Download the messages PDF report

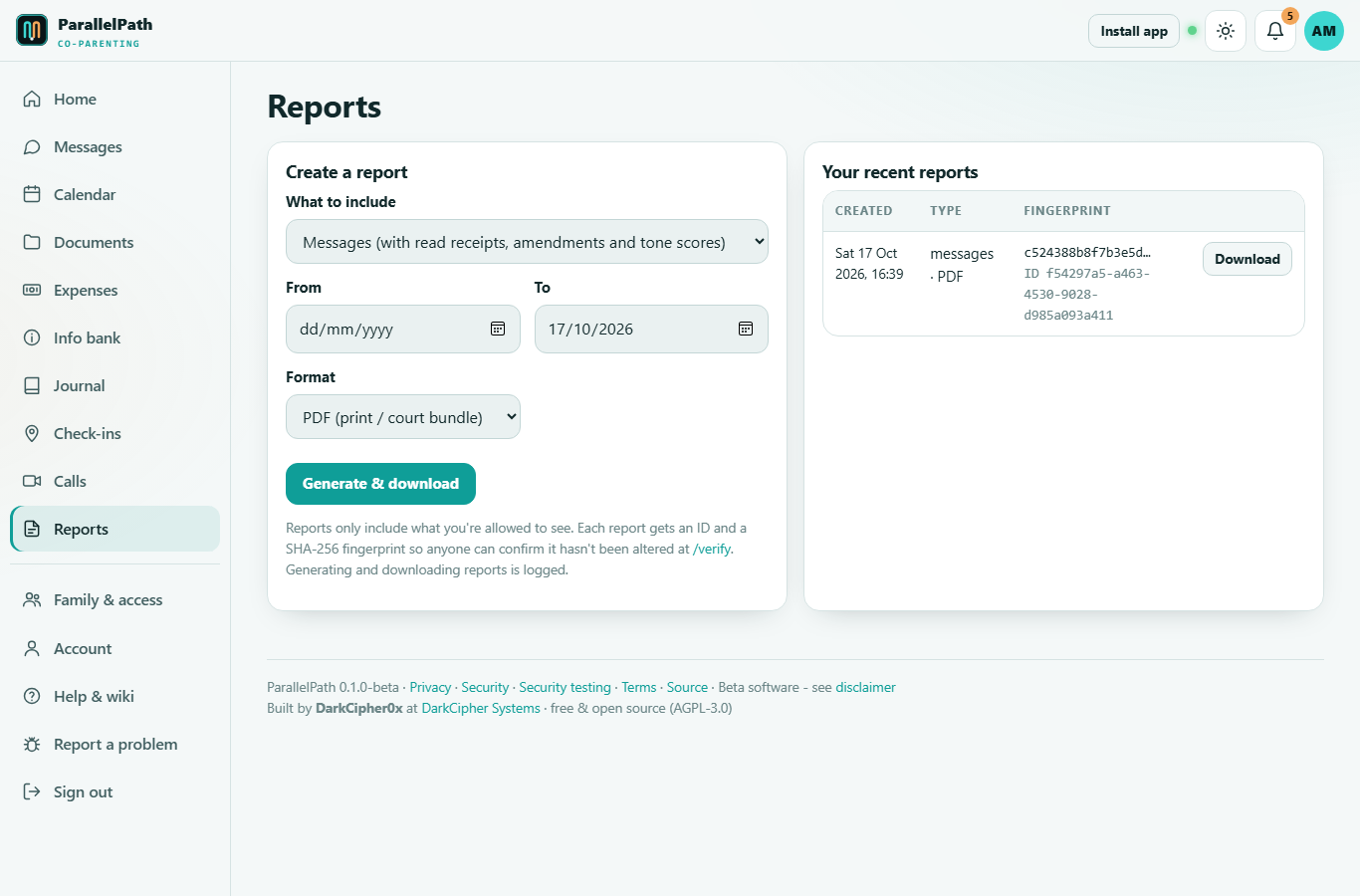[x=1247, y=259]
